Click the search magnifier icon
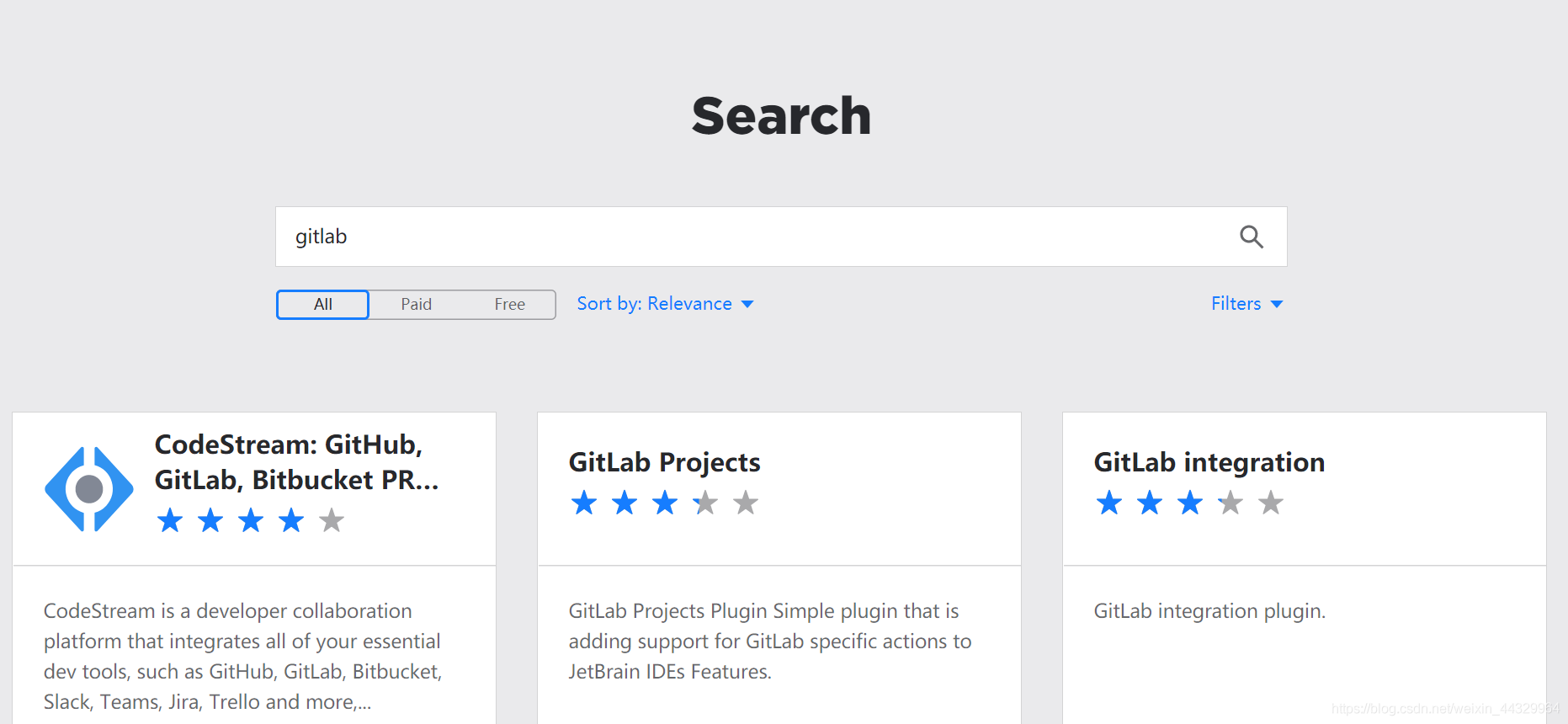 [1252, 237]
